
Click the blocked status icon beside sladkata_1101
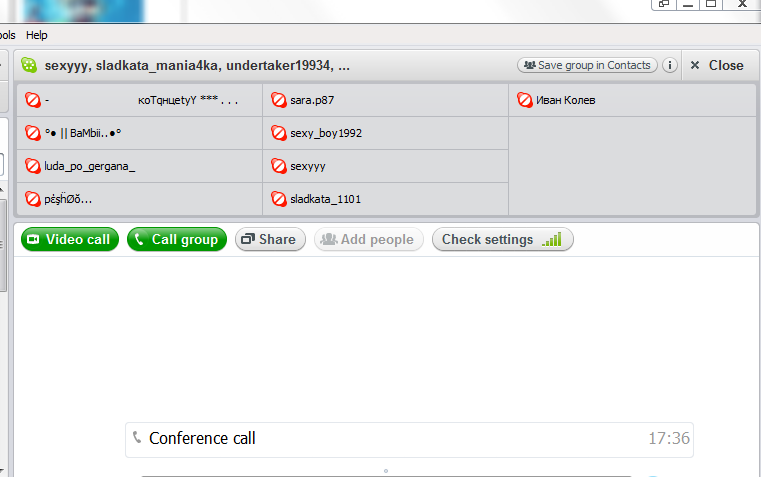click(279, 199)
